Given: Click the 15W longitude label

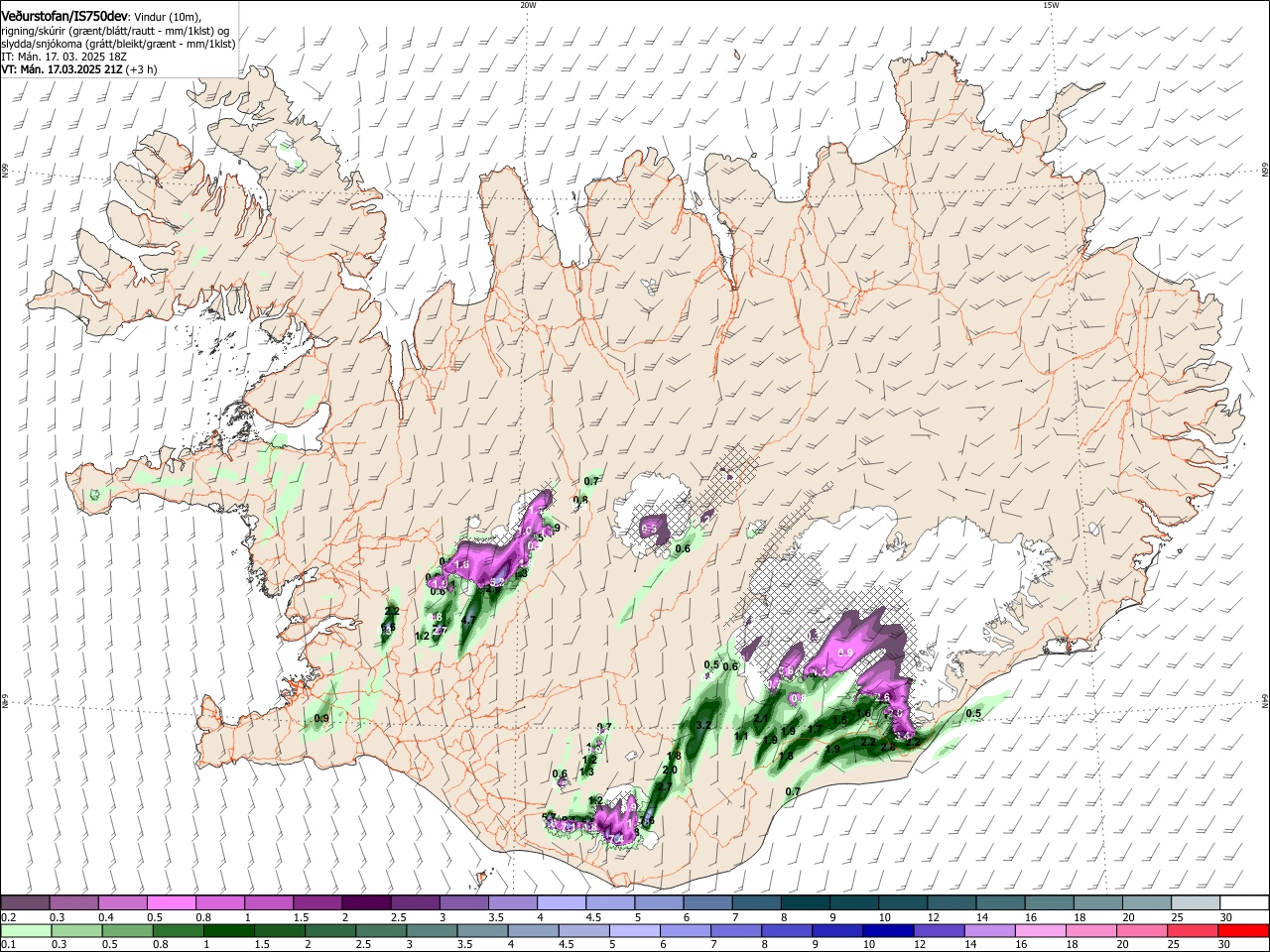Looking at the screenshot, I should point(1051,5).
